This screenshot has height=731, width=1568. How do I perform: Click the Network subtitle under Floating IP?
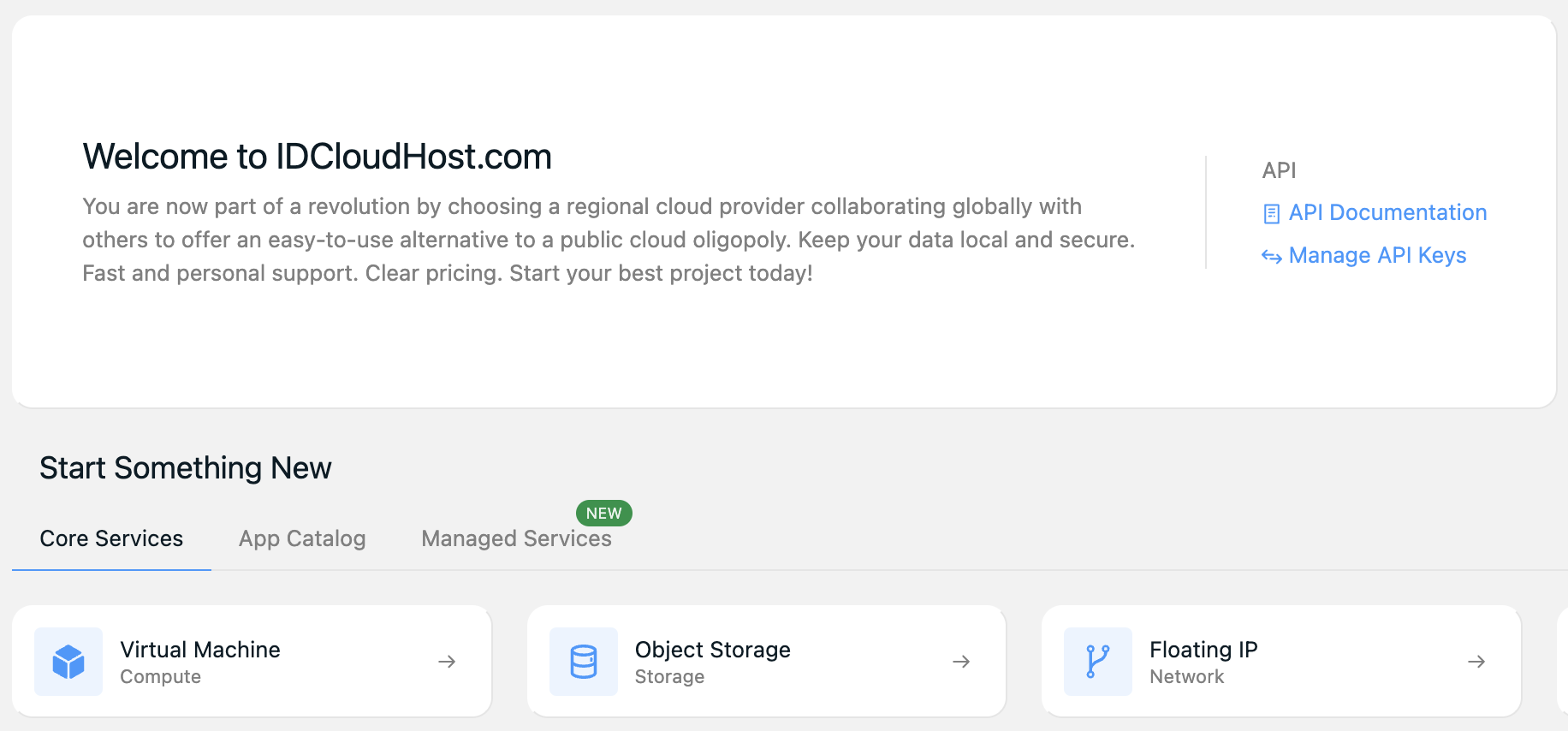pyautogui.click(x=1186, y=676)
